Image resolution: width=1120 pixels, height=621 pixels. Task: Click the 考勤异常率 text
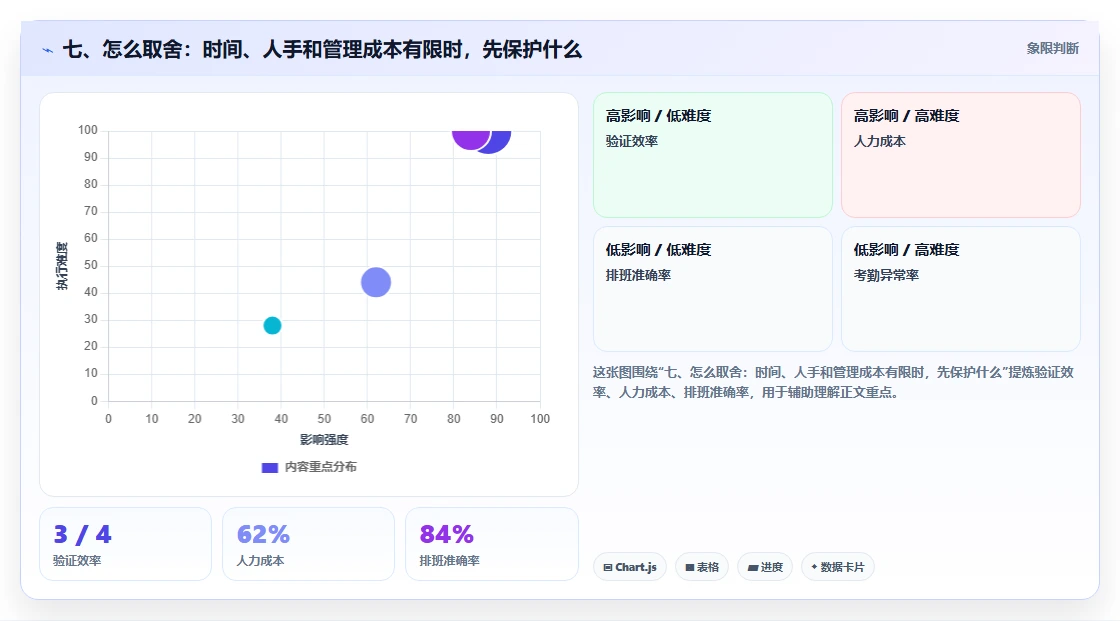click(x=886, y=275)
